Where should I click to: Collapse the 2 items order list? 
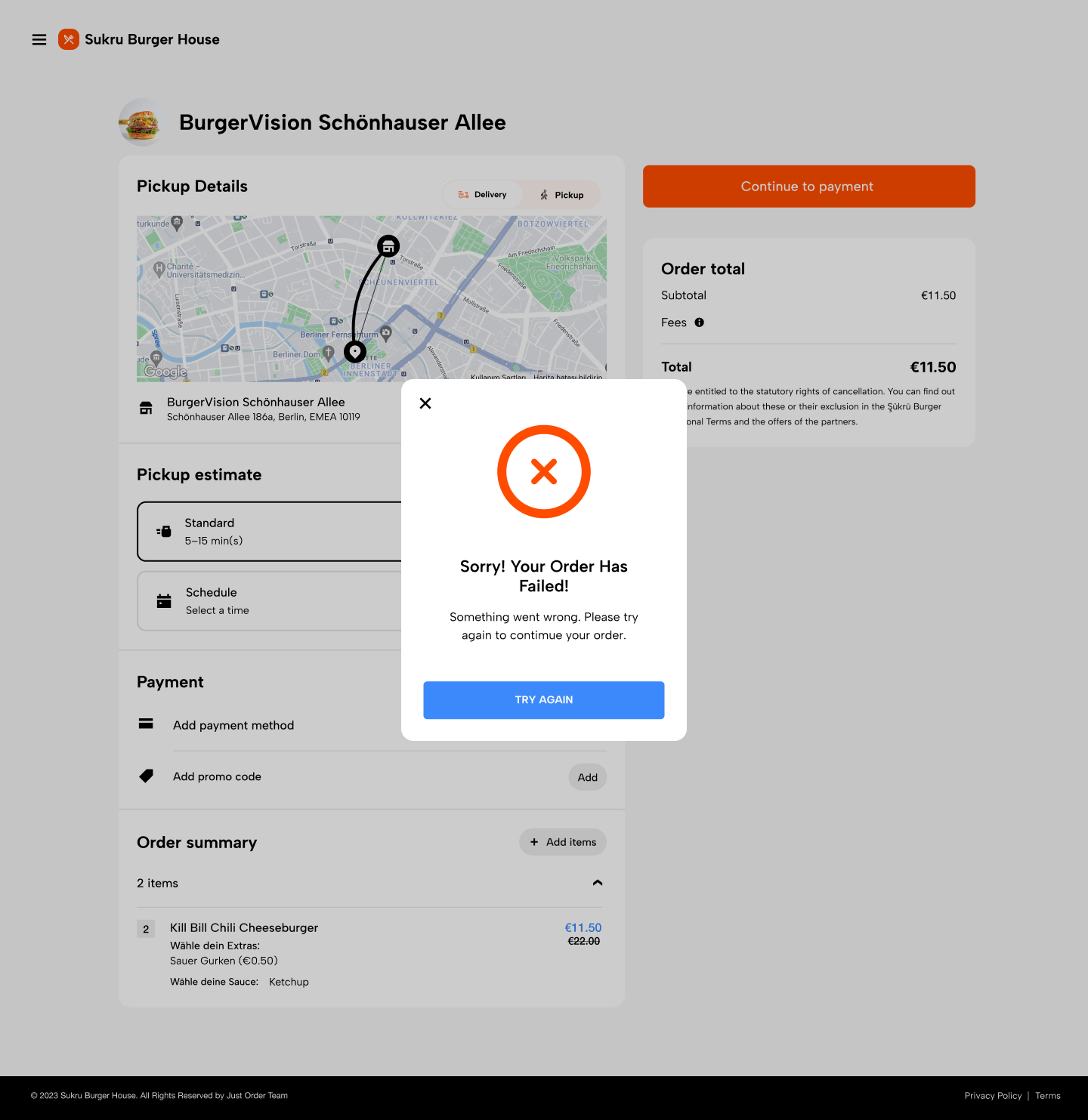pos(598,883)
